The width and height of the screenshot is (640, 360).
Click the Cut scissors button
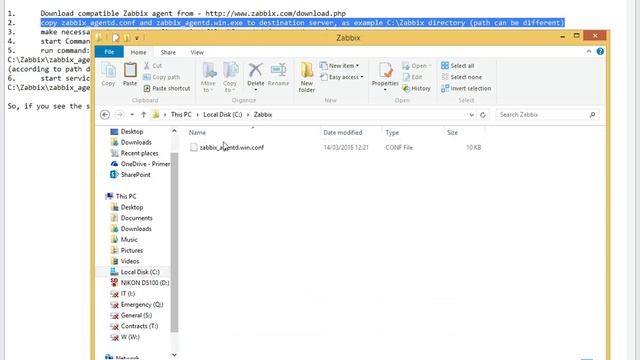[x=153, y=66]
